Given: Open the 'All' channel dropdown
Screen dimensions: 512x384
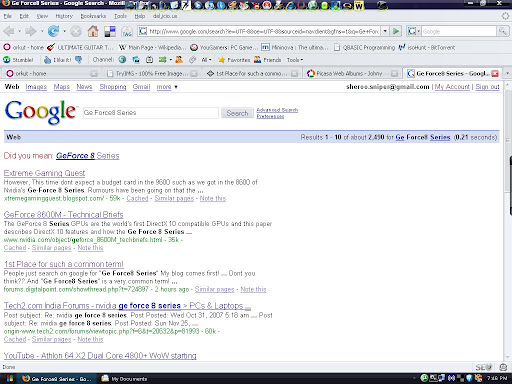Looking at the screenshot, I should click(x=206, y=60).
